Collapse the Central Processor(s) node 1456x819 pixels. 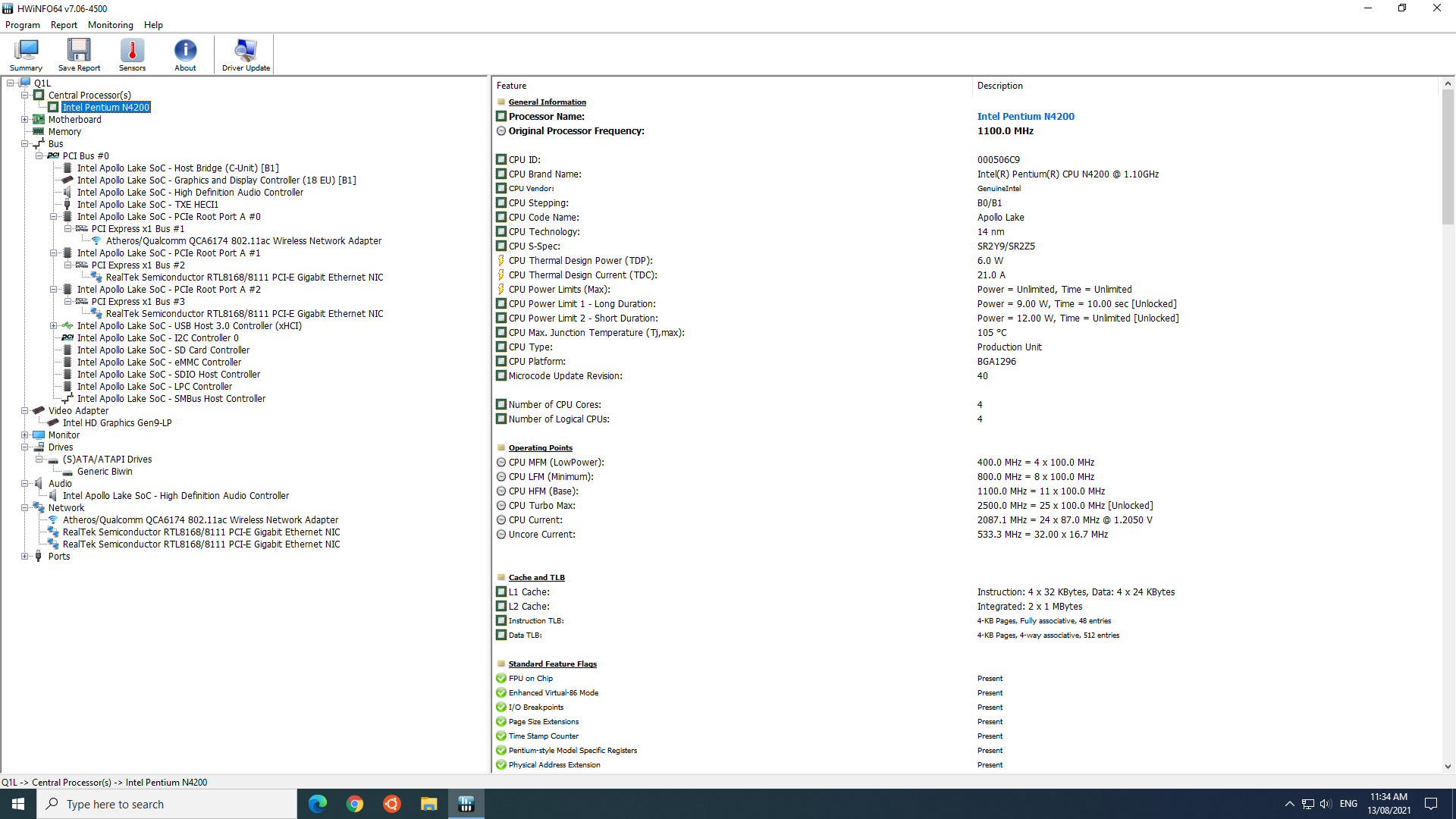click(25, 96)
